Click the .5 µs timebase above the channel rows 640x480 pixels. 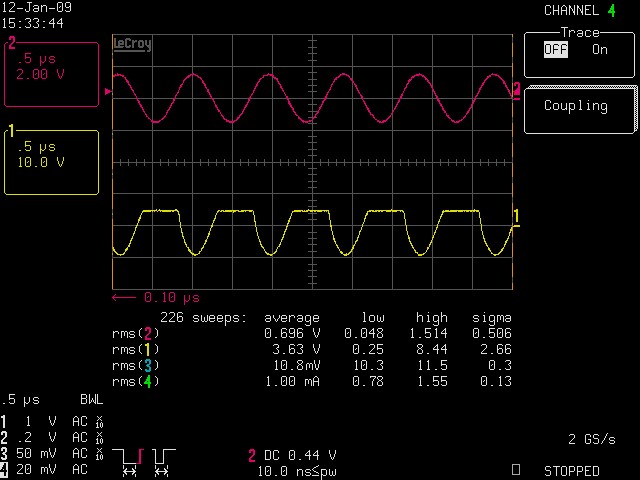(20, 400)
